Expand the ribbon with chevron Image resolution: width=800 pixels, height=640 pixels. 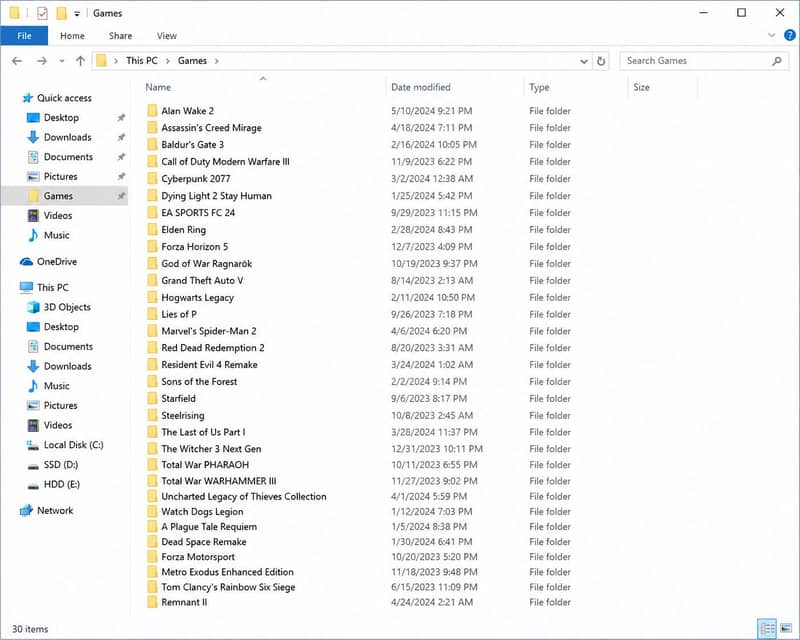tap(771, 35)
